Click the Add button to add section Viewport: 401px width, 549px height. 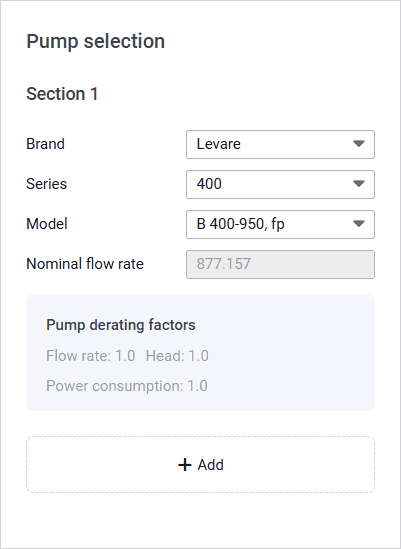200,464
